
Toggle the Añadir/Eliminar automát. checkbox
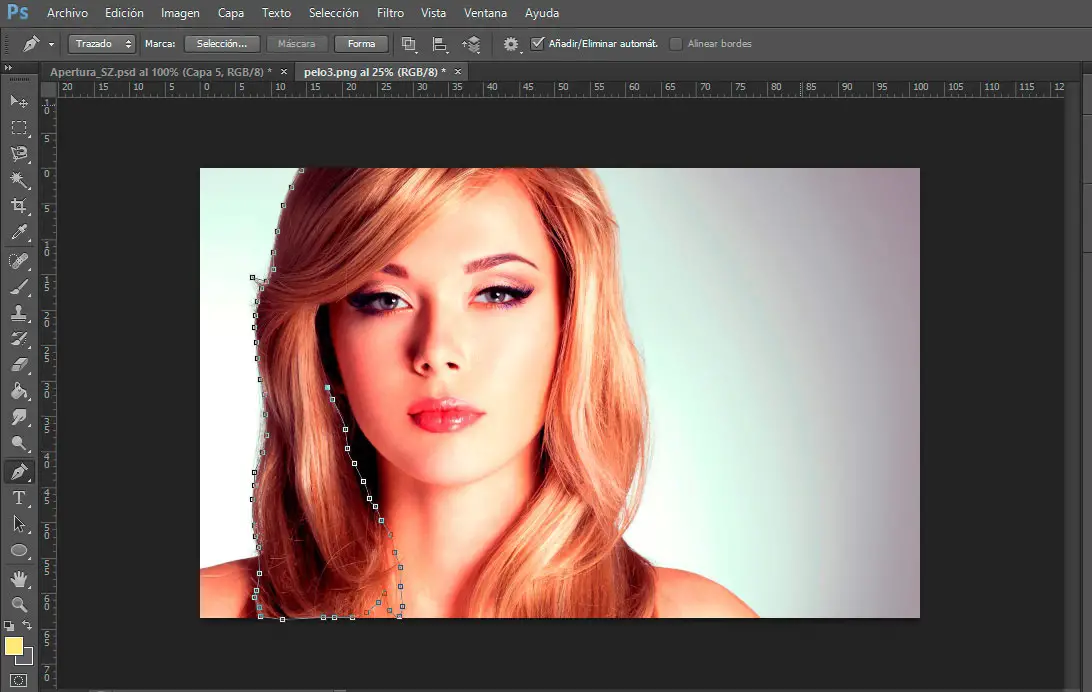click(538, 44)
